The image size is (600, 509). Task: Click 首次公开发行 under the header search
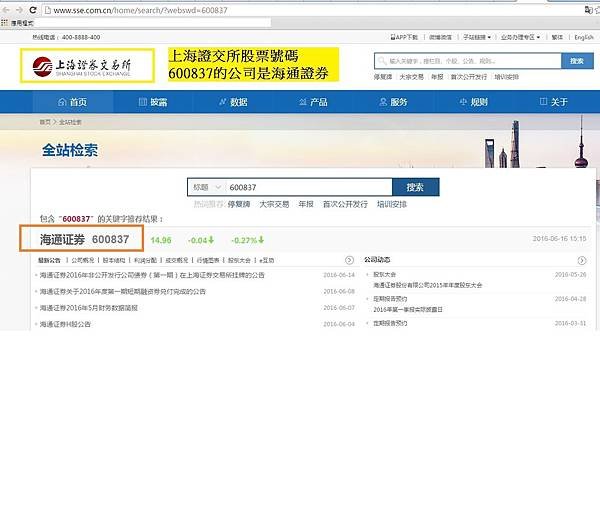point(469,77)
